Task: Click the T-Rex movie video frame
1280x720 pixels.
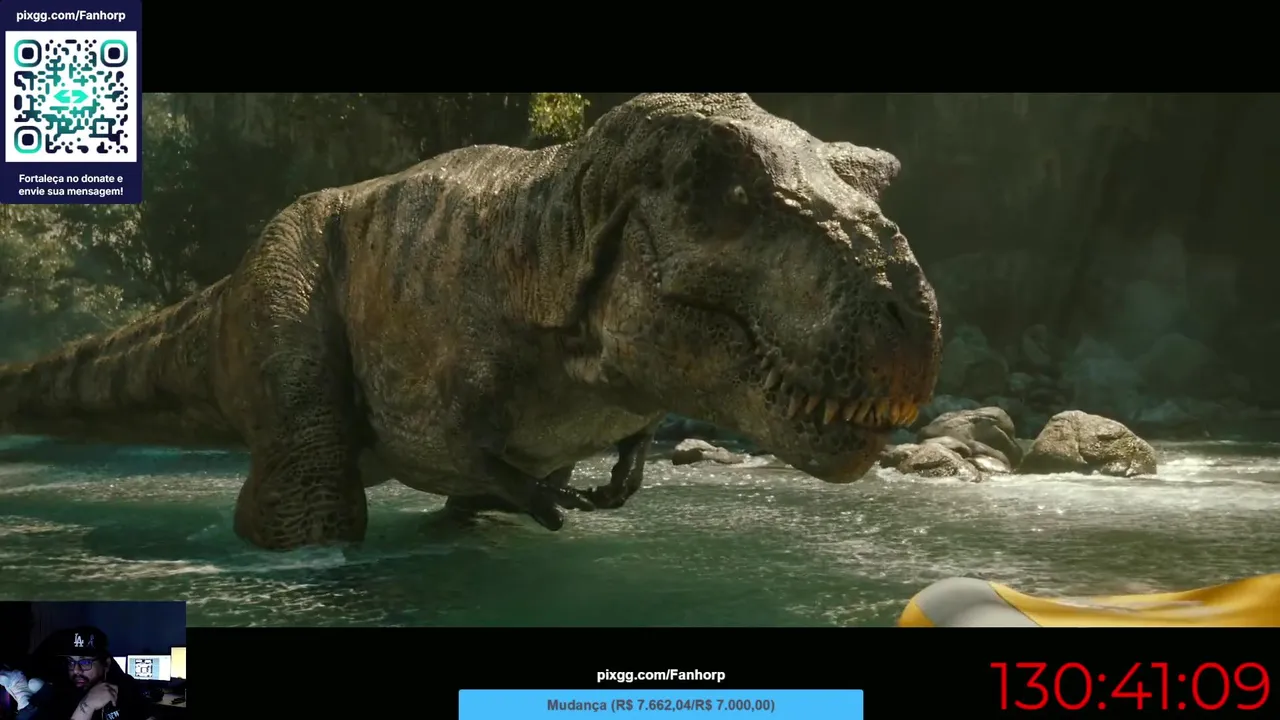Action: [640, 360]
